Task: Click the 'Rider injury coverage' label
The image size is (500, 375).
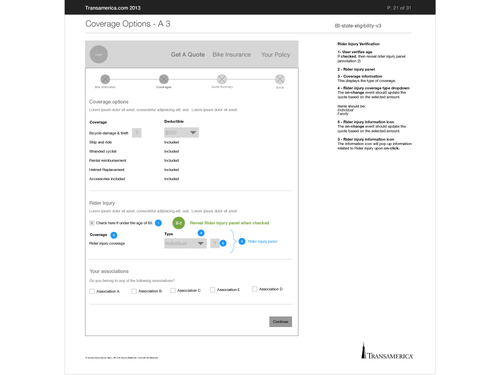Action: (x=107, y=243)
